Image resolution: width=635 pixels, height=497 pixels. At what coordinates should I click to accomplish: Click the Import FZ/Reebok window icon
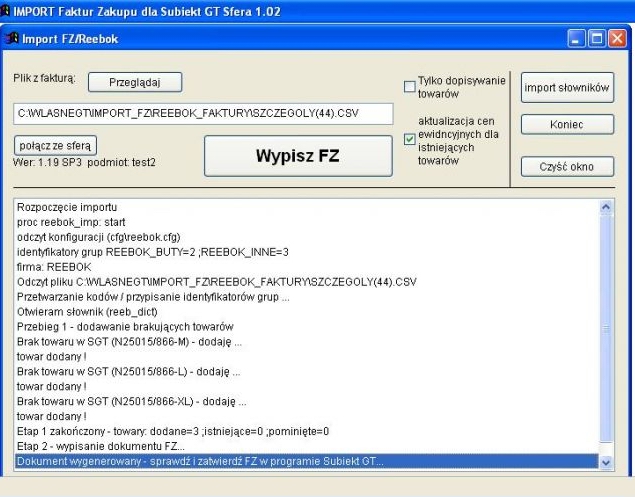pos(12,38)
